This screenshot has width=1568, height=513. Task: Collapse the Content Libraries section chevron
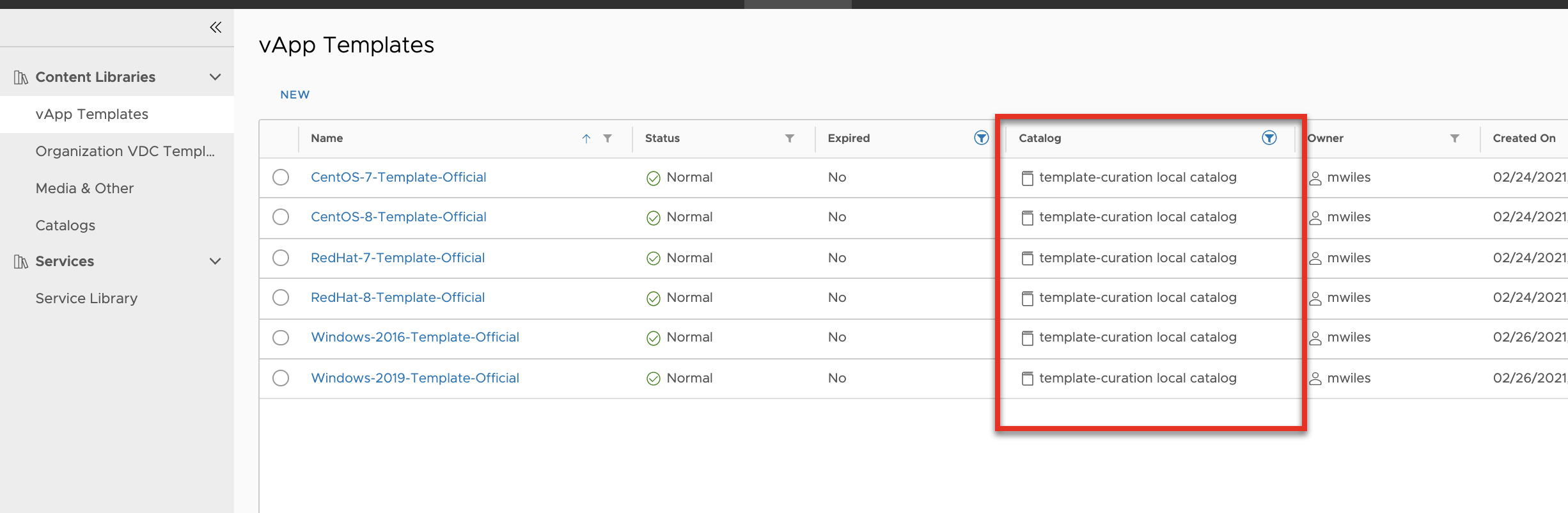[x=216, y=77]
